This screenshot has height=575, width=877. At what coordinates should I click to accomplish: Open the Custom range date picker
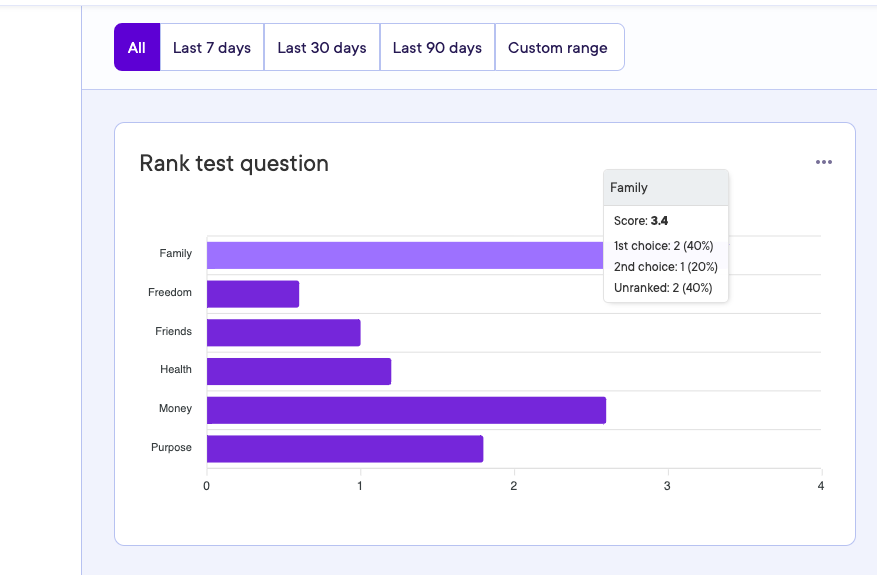tap(558, 48)
